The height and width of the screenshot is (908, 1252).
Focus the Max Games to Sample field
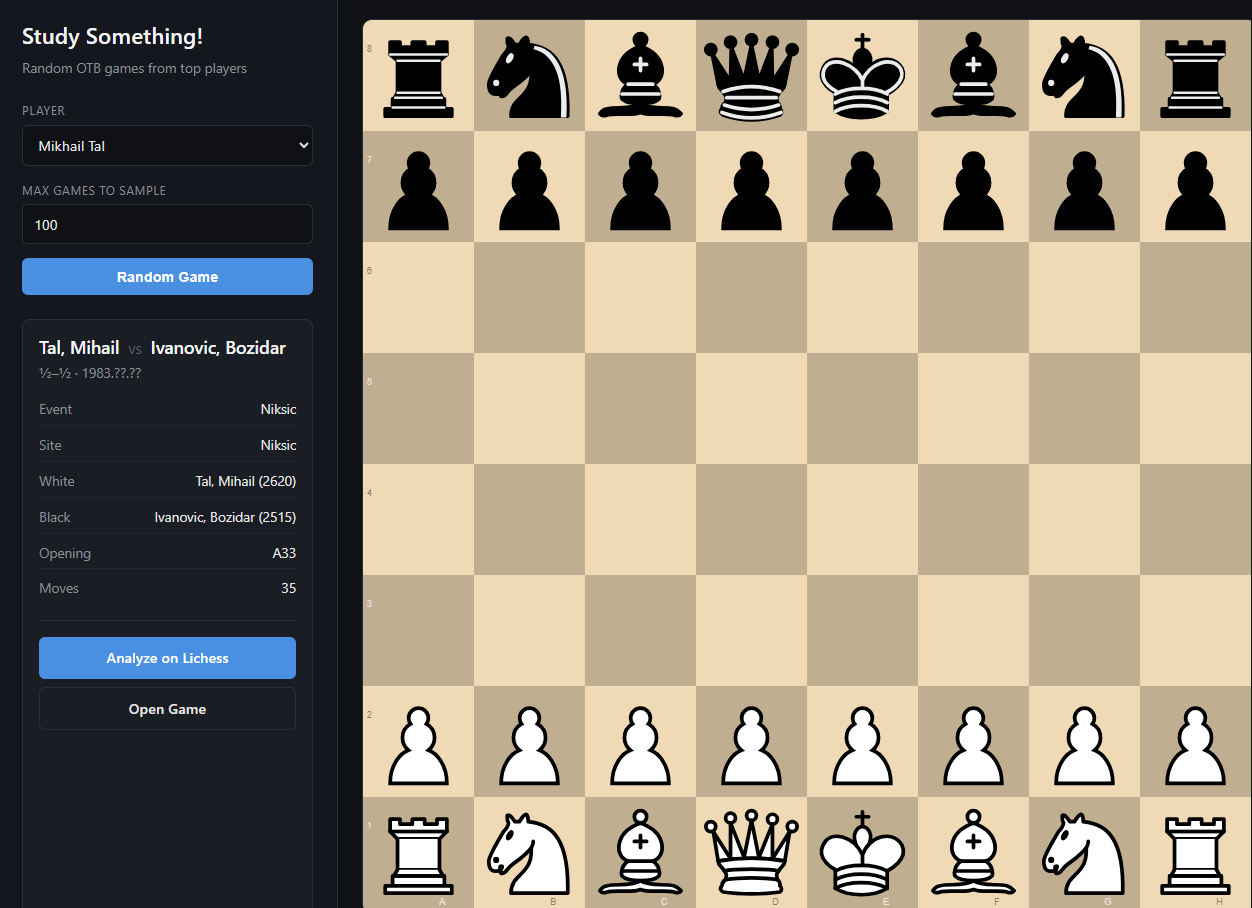pos(167,225)
